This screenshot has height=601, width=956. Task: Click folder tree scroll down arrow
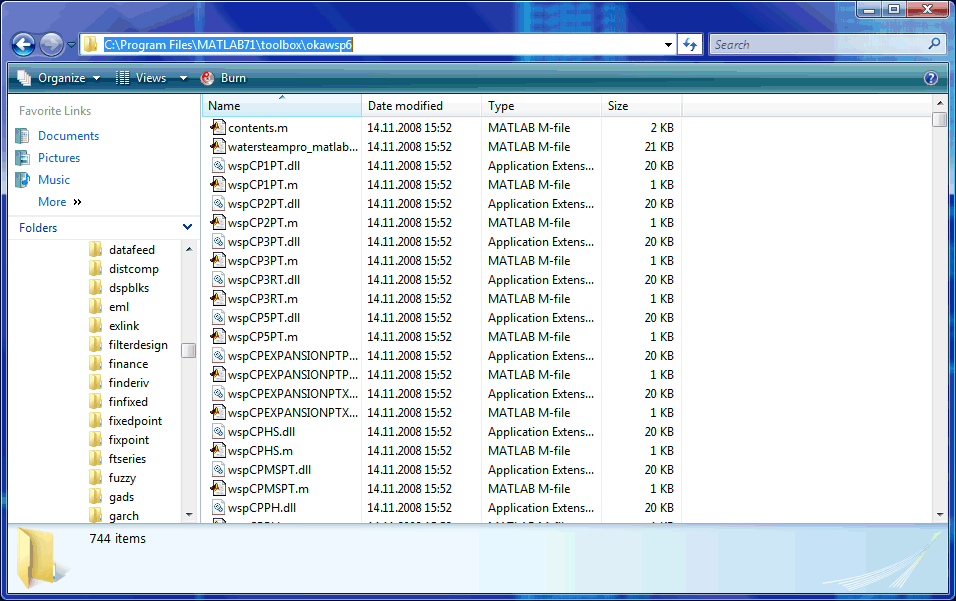189,515
